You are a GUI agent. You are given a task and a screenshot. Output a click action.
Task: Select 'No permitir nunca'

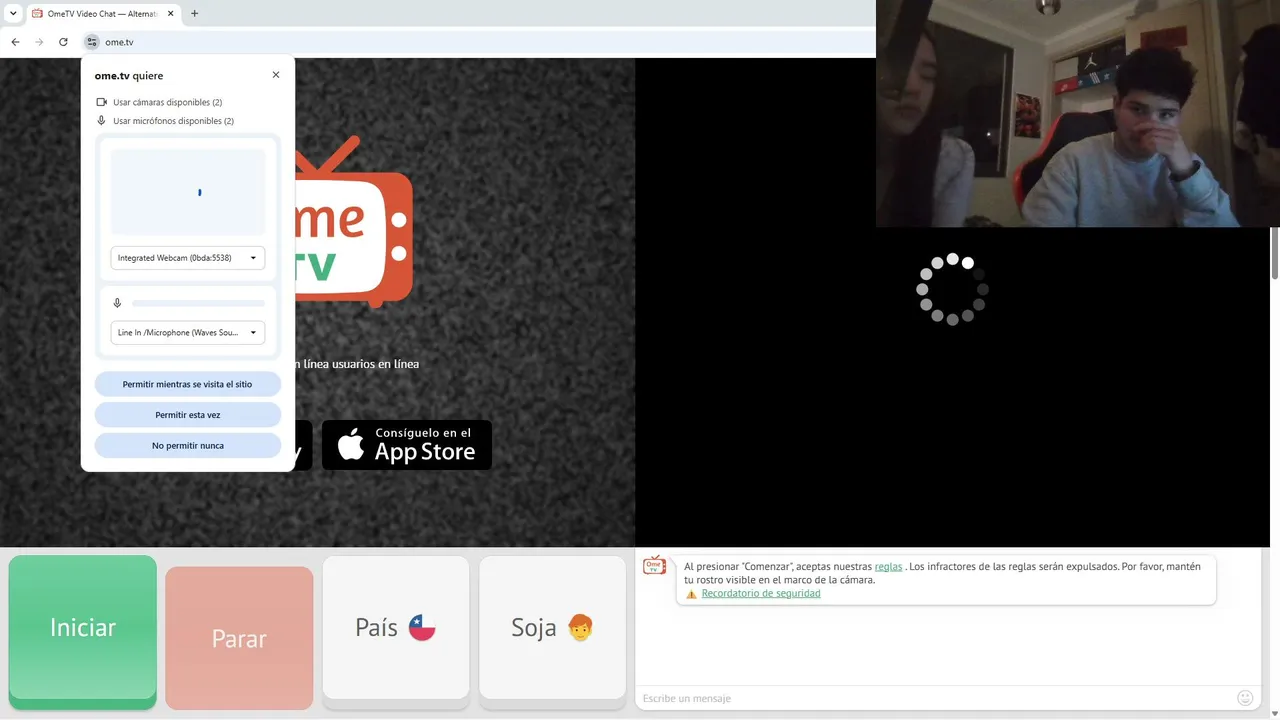pos(188,446)
